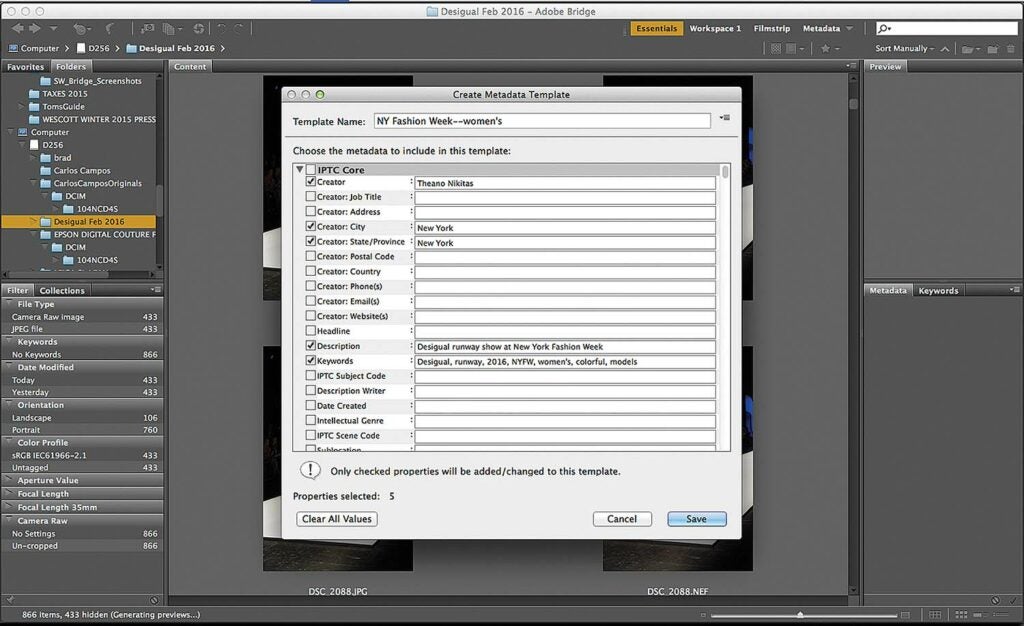Open the Template Name options menu

pos(725,118)
